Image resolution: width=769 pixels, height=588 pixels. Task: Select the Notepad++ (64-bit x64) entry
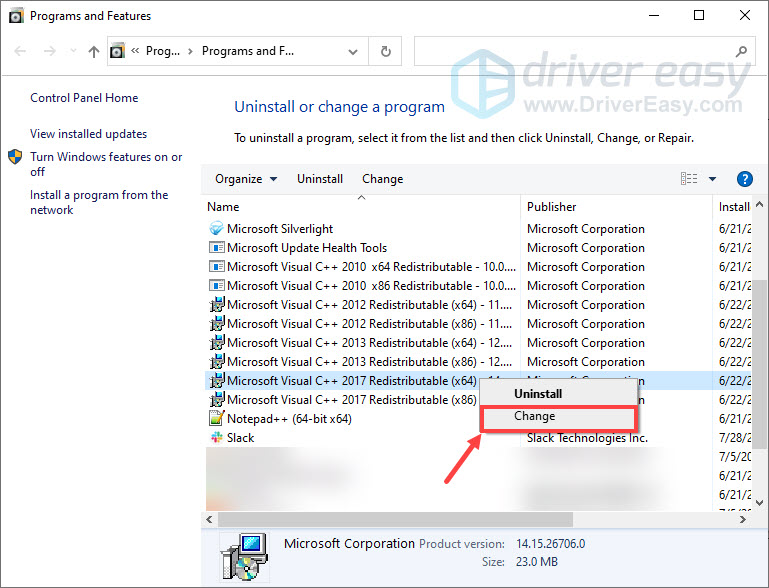pyautogui.click(x=289, y=418)
